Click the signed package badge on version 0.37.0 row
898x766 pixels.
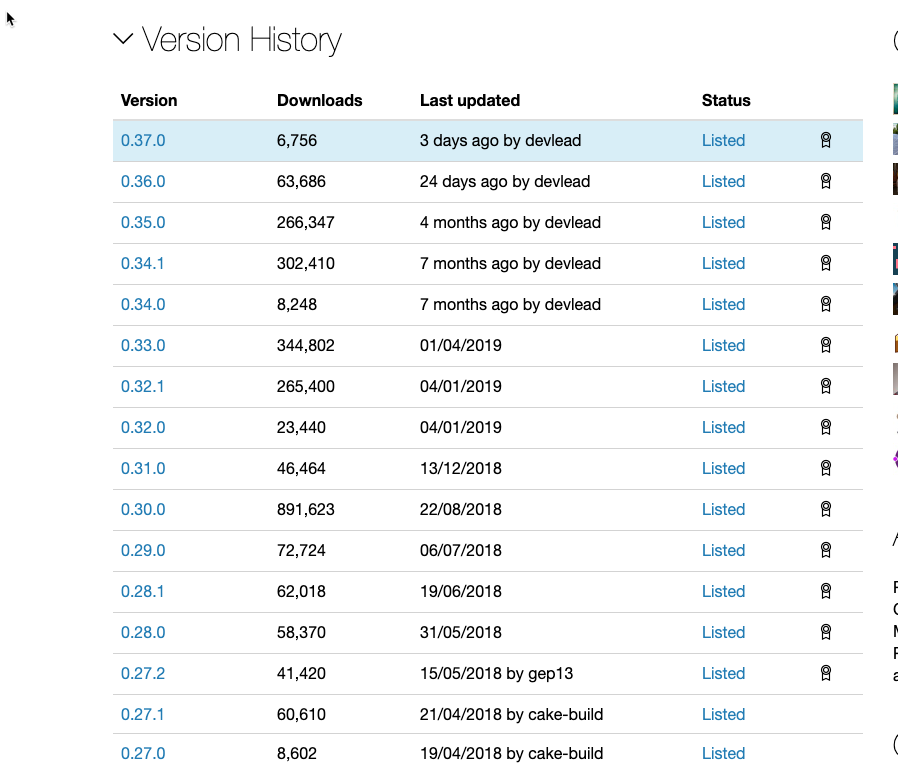click(825, 141)
